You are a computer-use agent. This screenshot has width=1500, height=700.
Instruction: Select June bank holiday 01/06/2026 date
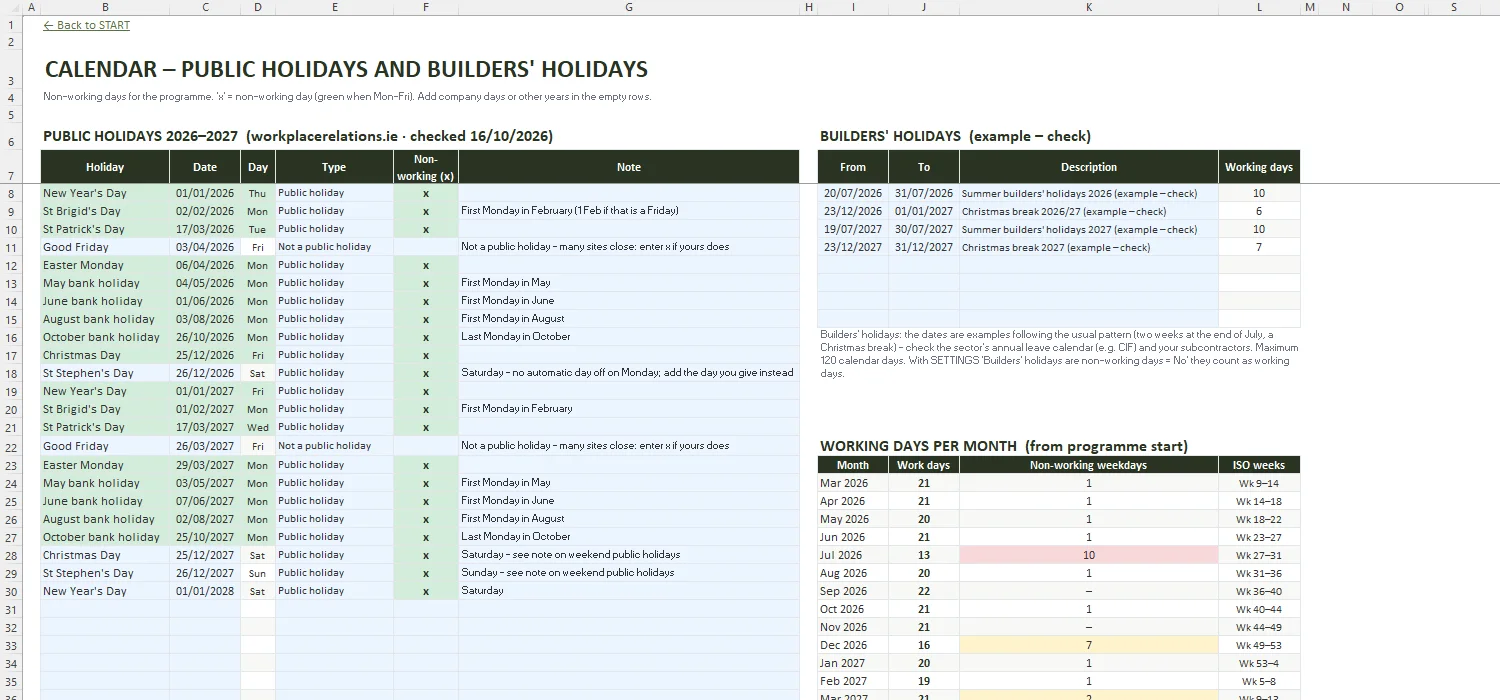(x=205, y=301)
